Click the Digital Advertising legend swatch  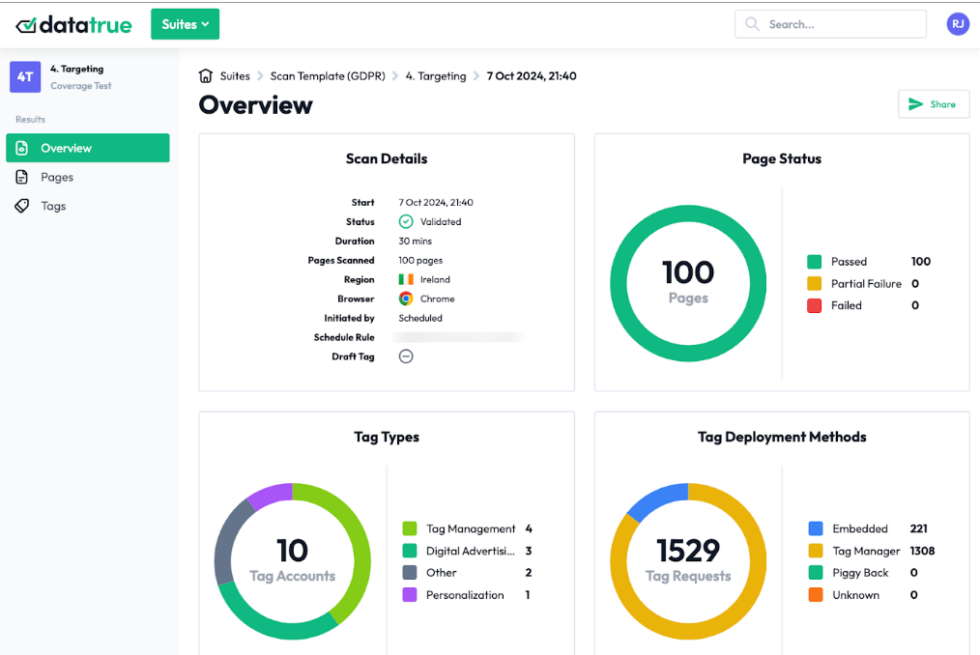click(x=409, y=551)
